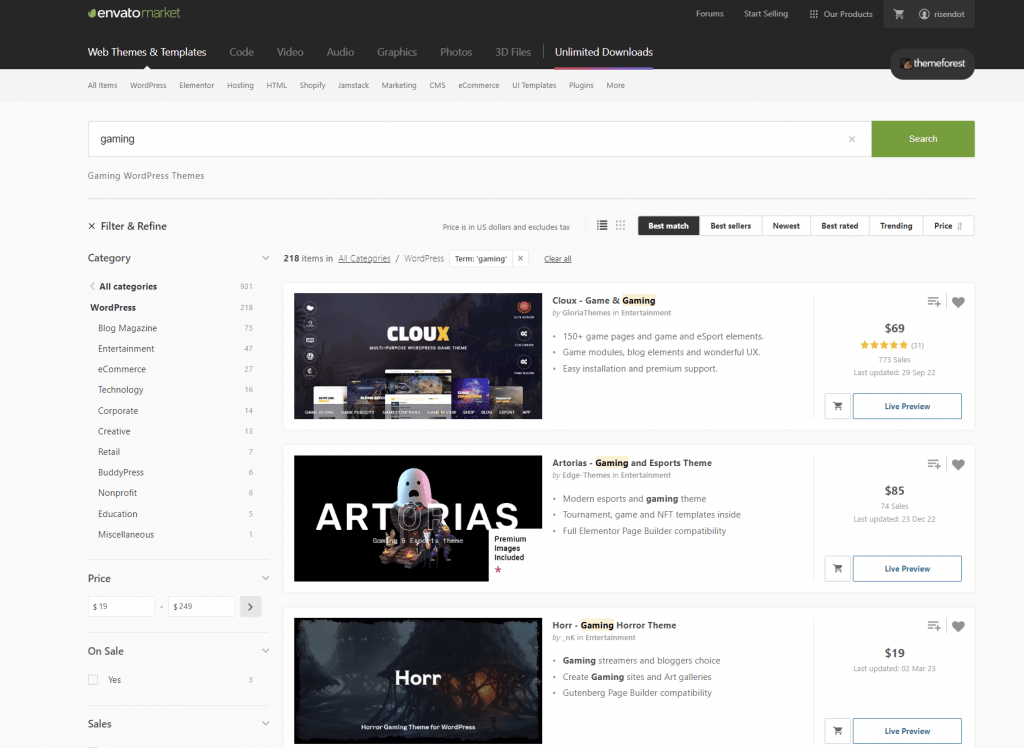Open the All Categories breadcrumb link
This screenshot has height=748, width=1024.
click(x=364, y=259)
